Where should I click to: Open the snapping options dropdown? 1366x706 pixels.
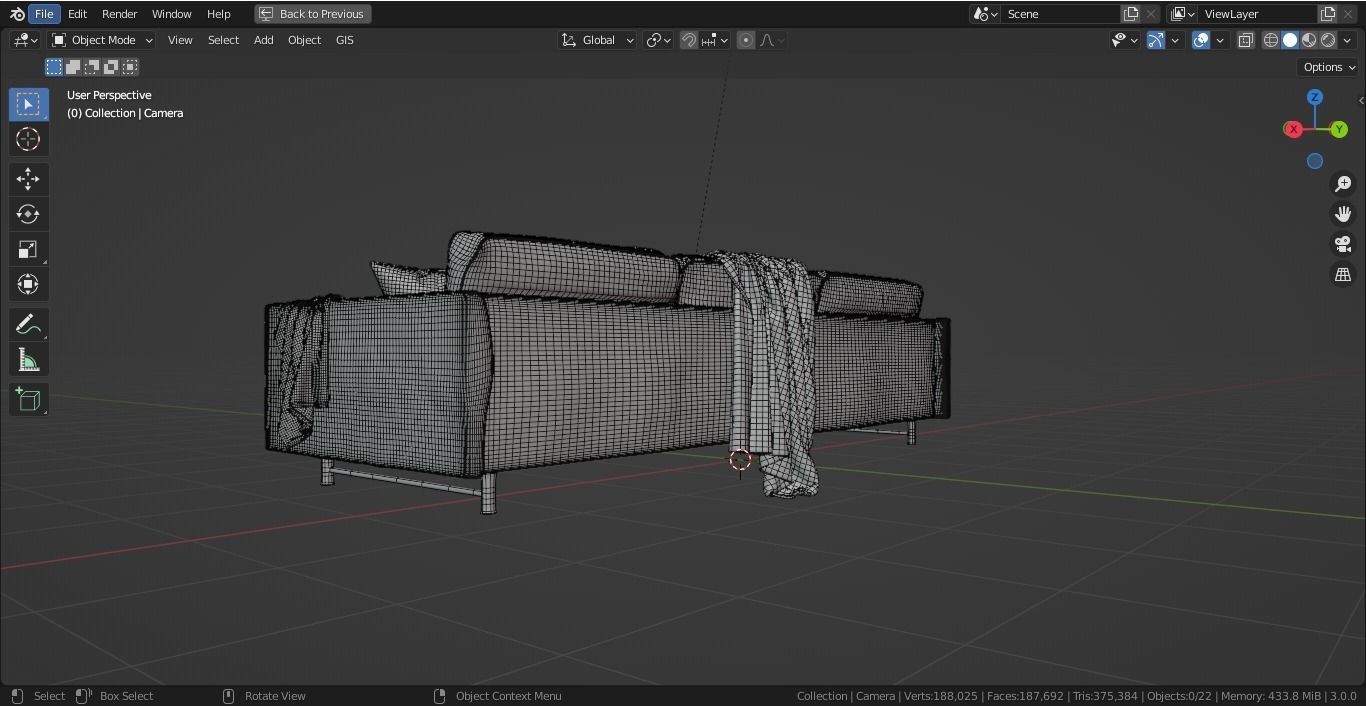coord(714,40)
